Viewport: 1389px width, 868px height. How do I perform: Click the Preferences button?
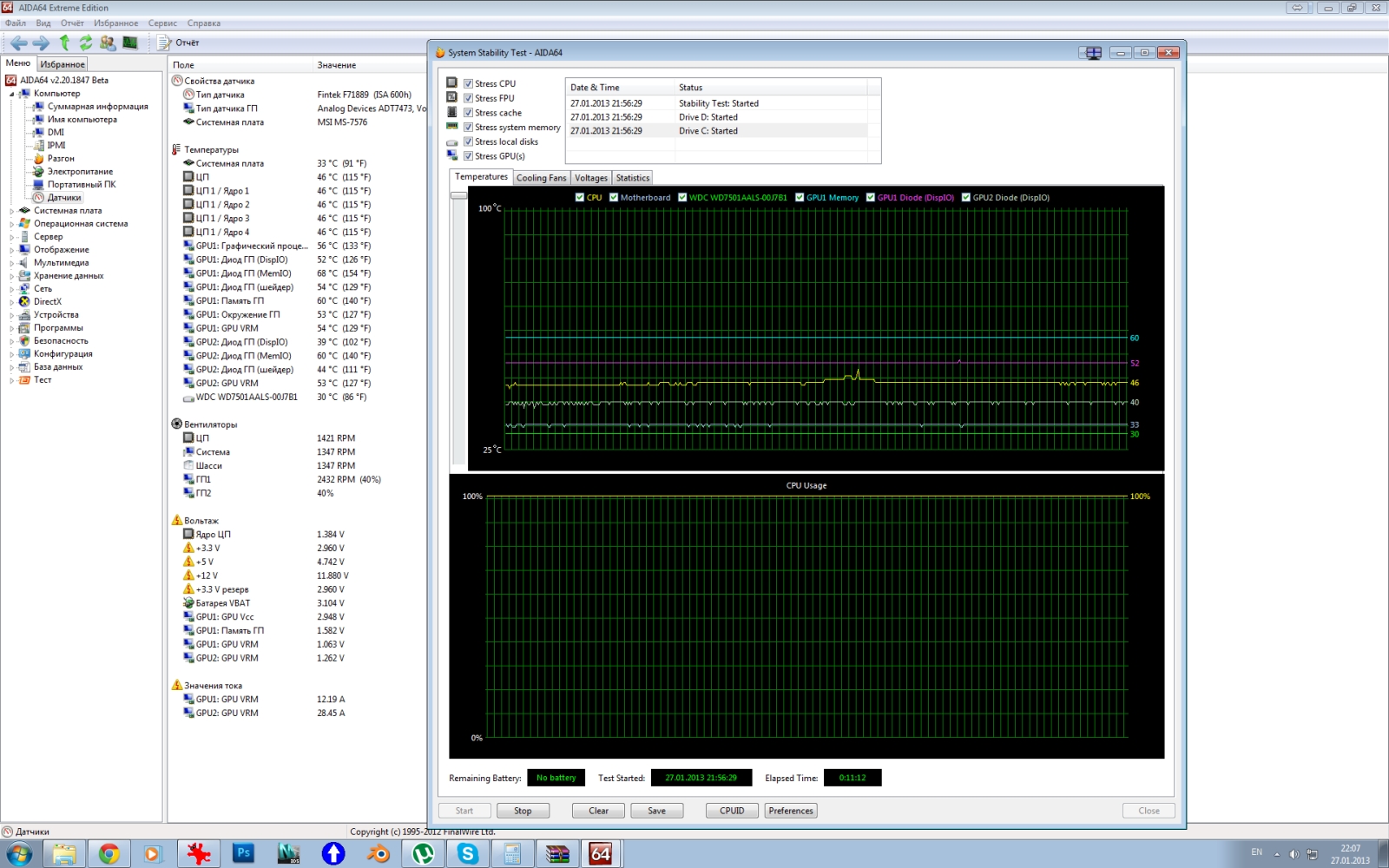pos(791,811)
